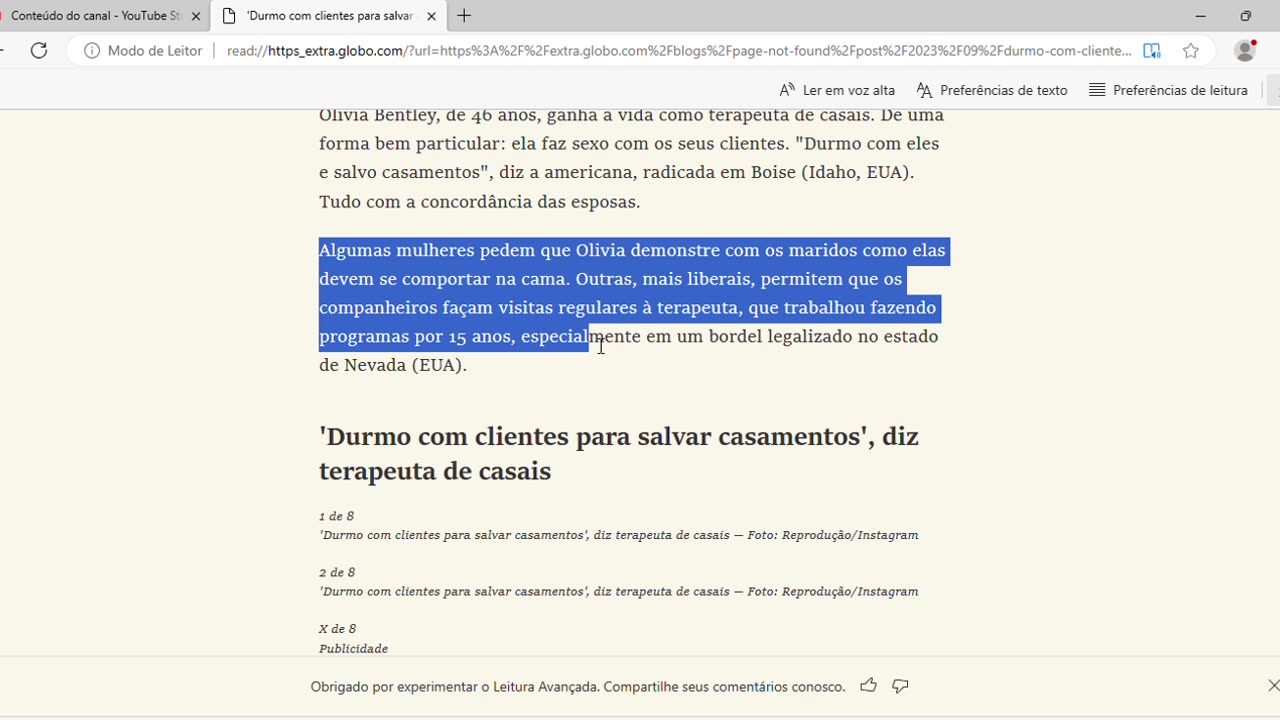The height and width of the screenshot is (720, 1280).
Task: Click the 'Publicidade' label
Action: tap(353, 648)
